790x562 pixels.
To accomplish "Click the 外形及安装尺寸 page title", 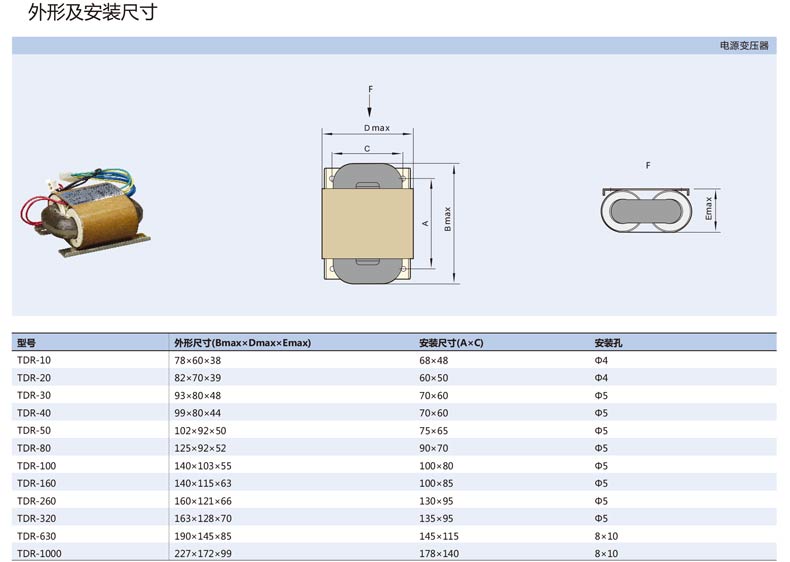I will [91, 14].
